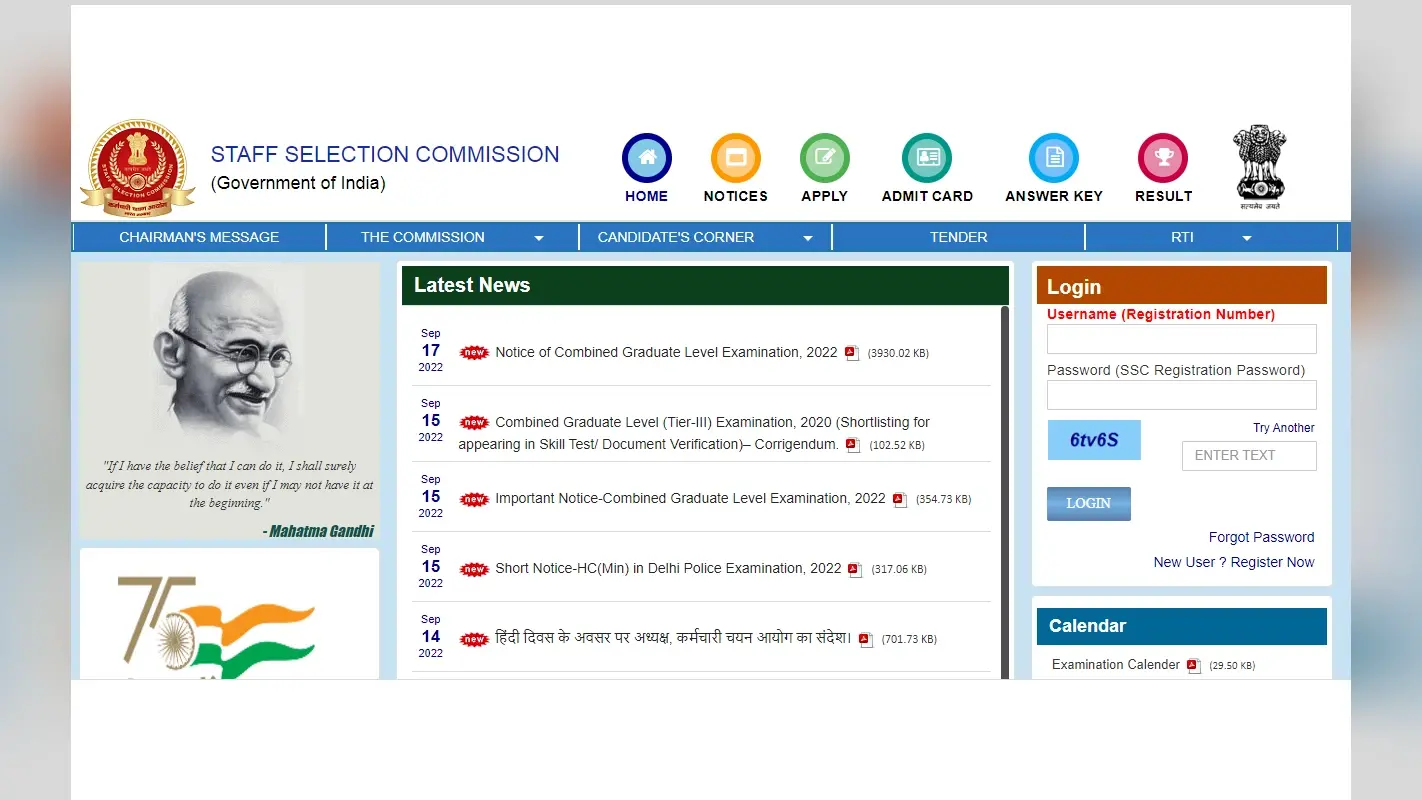
Task: Click the Forgot Password link
Action: (1262, 537)
